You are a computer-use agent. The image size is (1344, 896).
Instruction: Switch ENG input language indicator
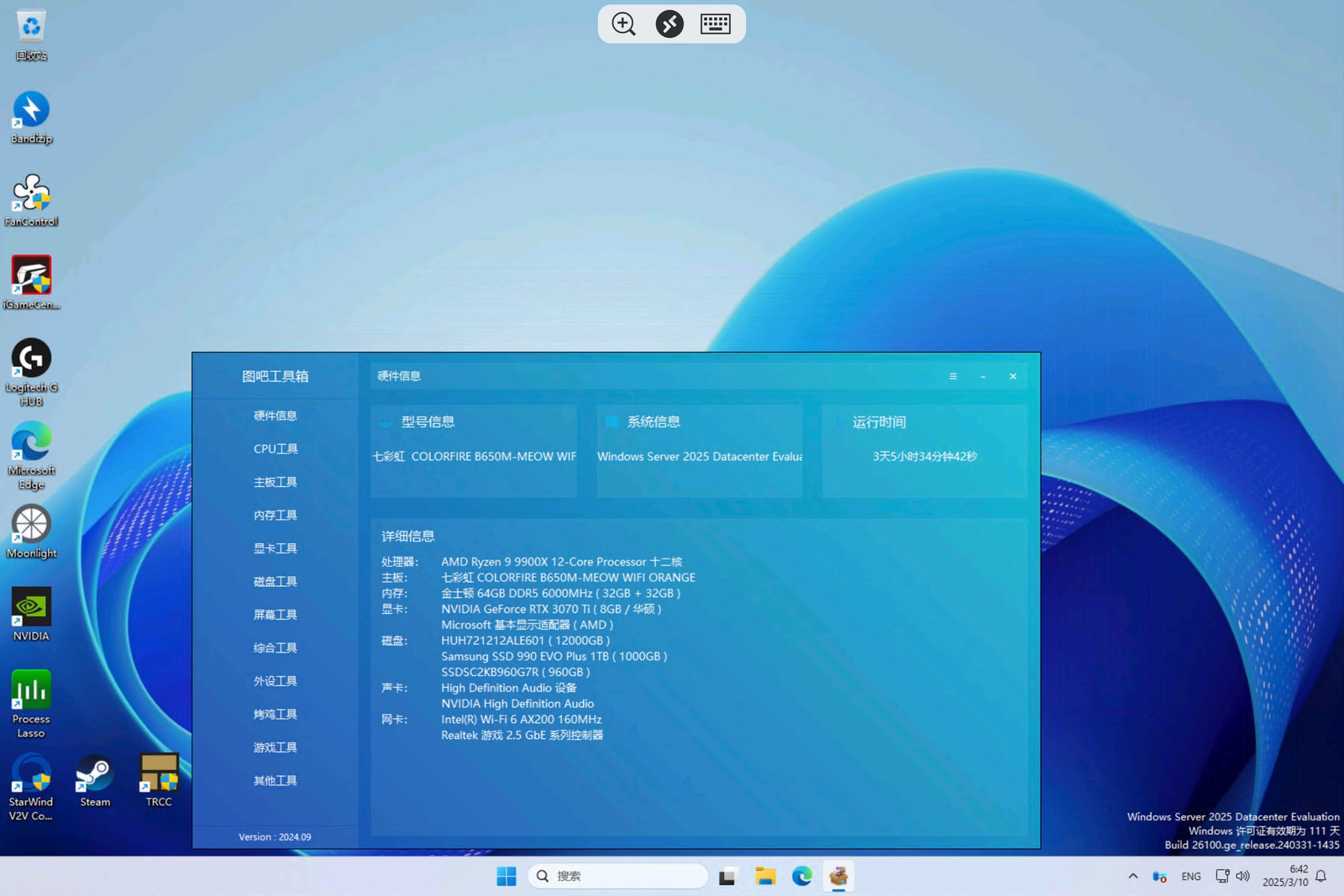coord(1191,877)
